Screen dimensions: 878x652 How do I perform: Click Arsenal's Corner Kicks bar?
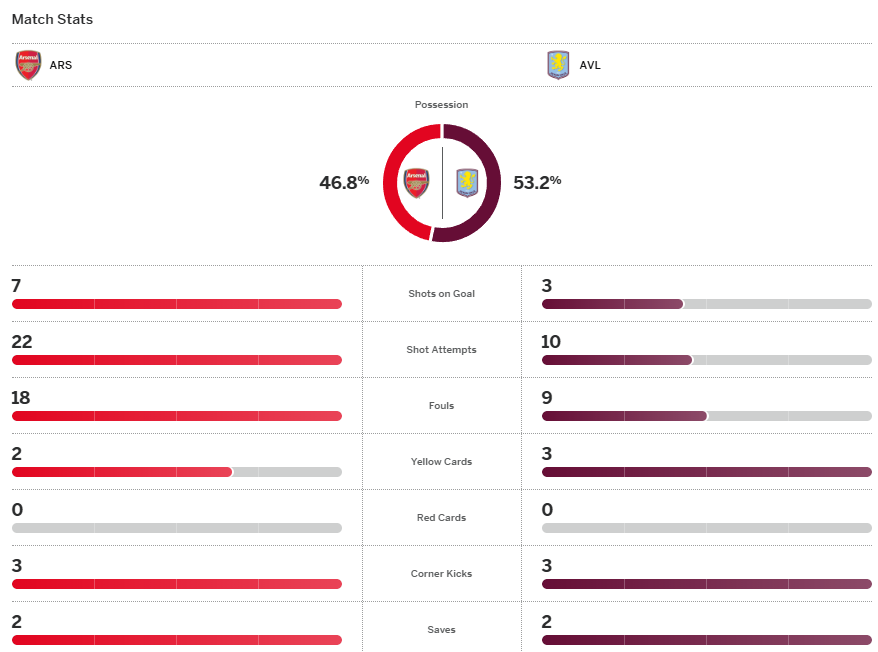coord(176,584)
